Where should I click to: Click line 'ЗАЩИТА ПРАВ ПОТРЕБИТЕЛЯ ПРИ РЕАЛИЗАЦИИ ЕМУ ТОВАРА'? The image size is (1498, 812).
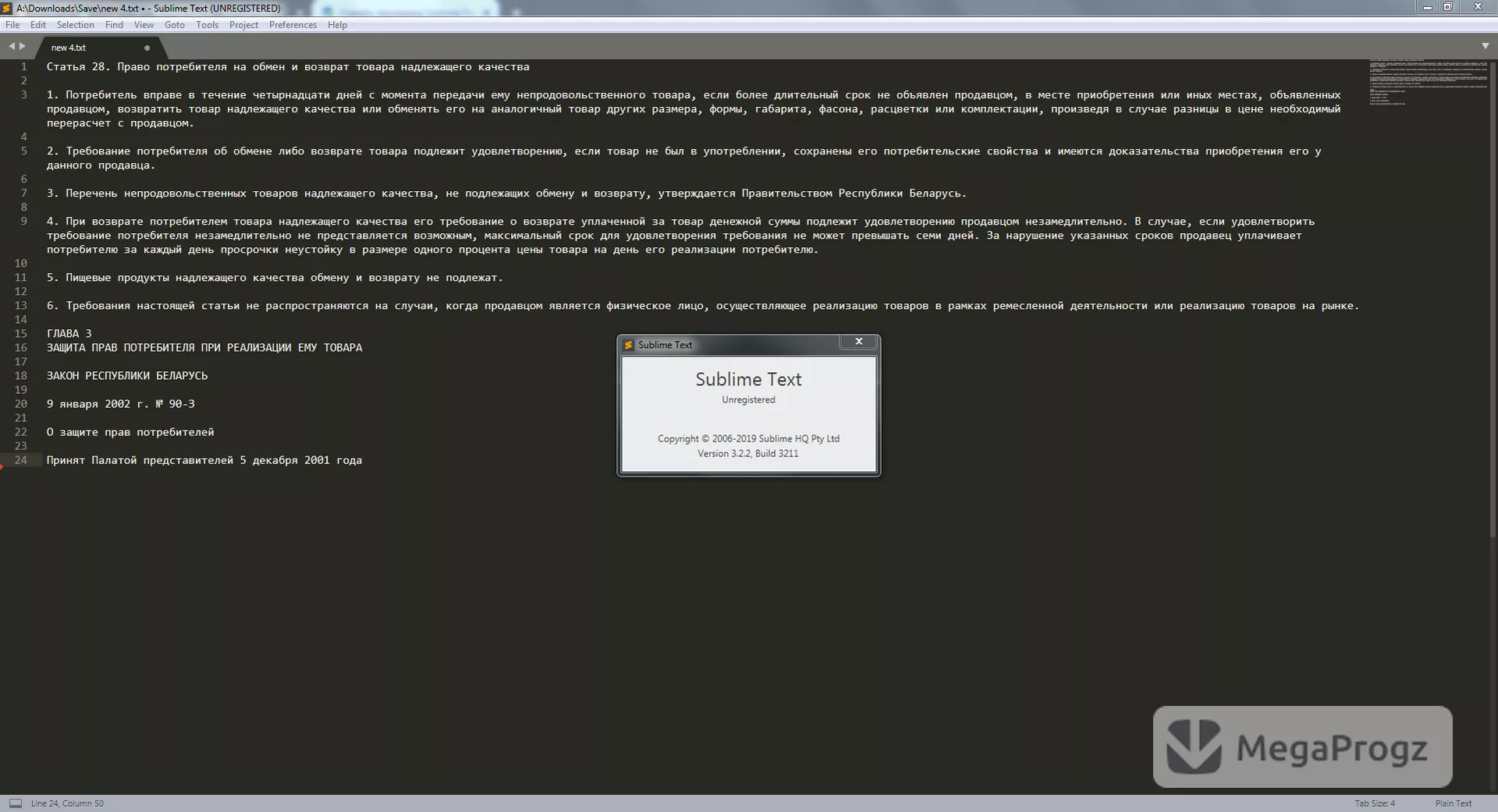click(x=204, y=347)
